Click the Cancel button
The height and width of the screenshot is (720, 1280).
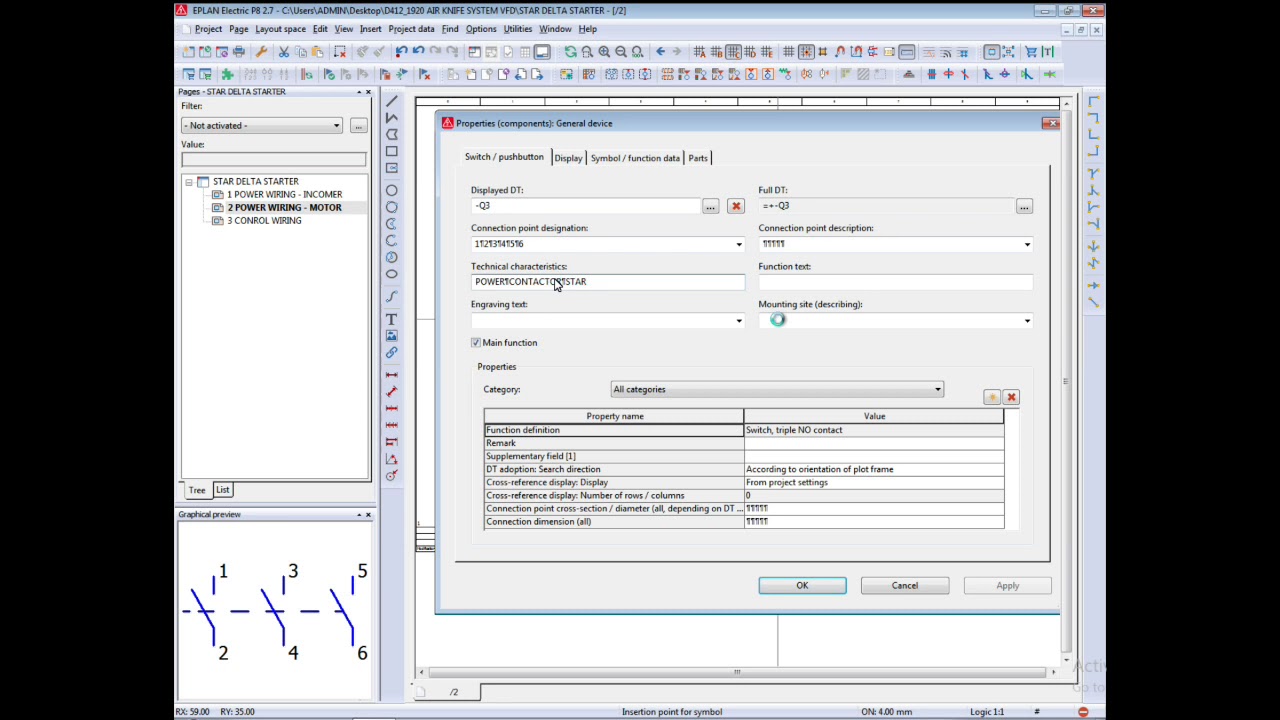tap(905, 586)
